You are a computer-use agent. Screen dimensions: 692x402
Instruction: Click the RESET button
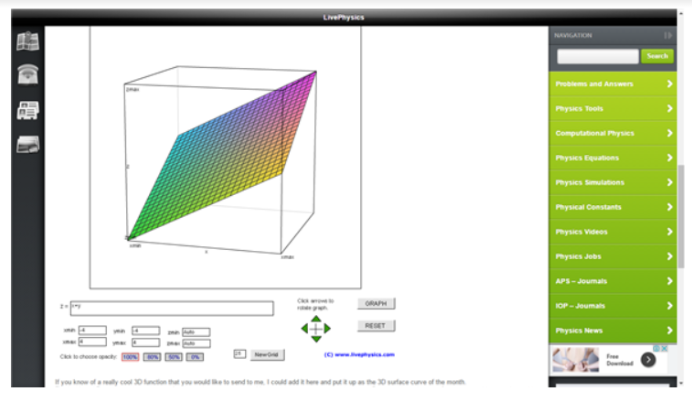pyautogui.click(x=376, y=326)
